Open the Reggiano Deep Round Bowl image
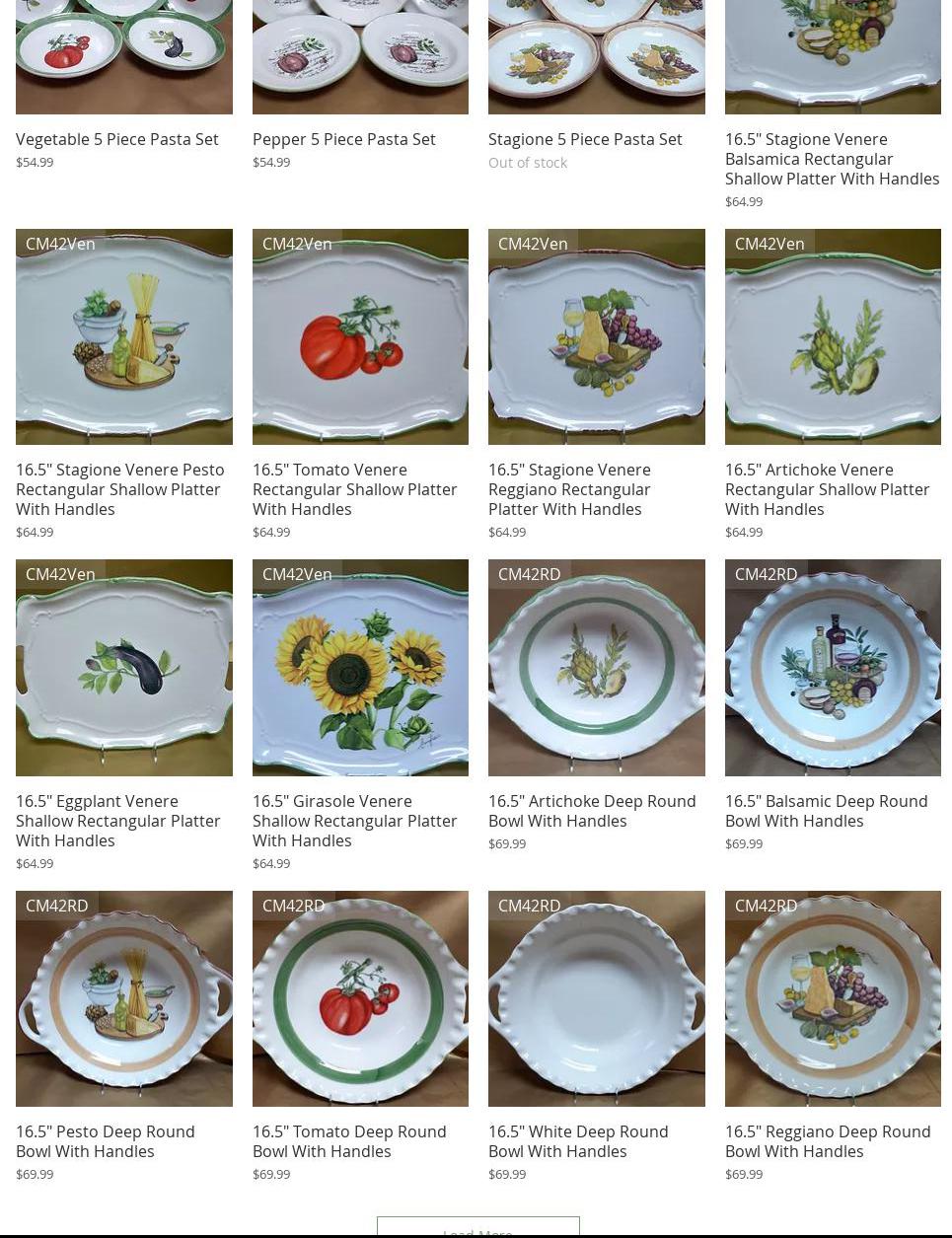The height and width of the screenshot is (1238, 952). click(833, 998)
